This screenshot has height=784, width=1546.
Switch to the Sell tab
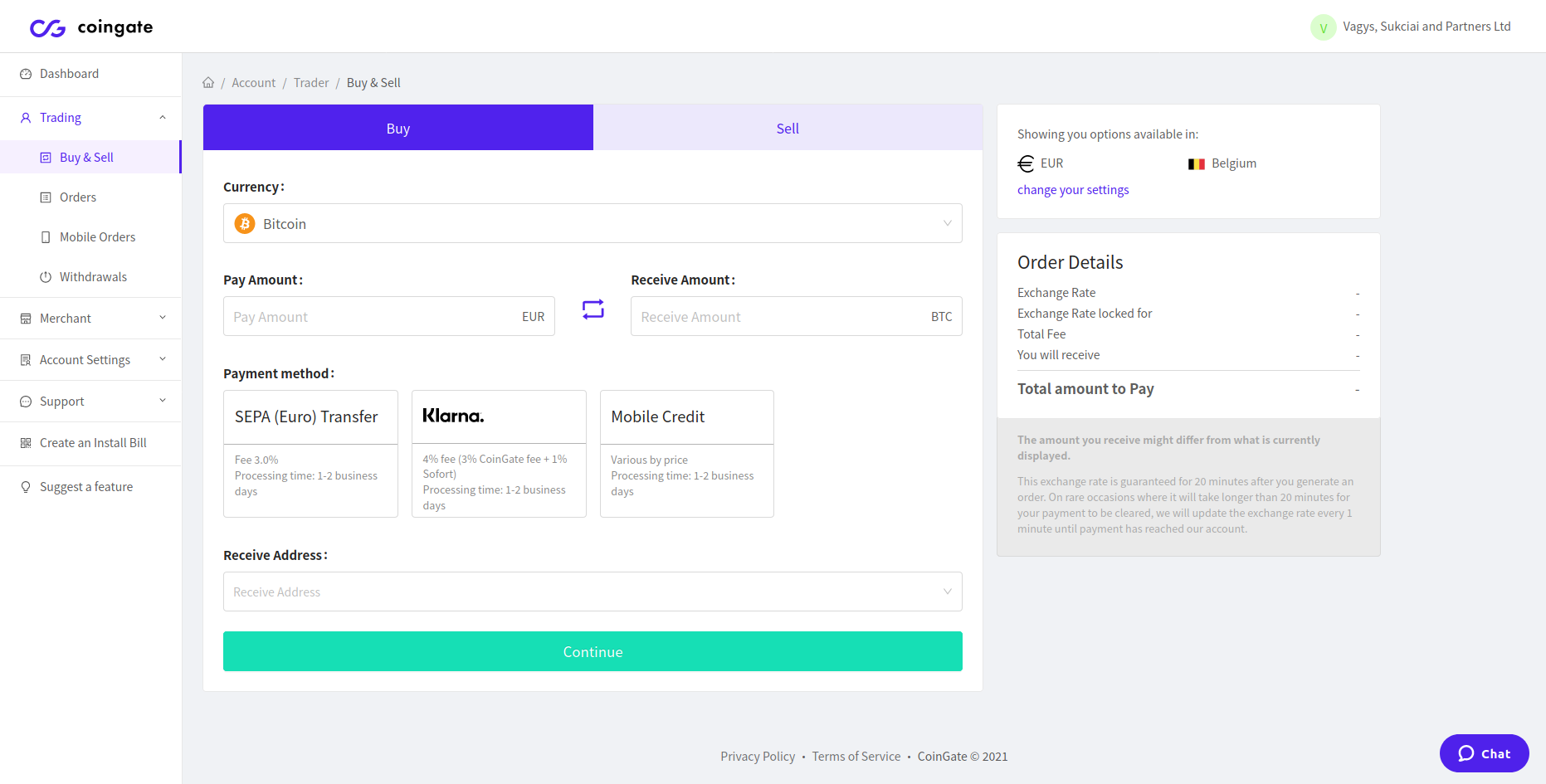point(788,128)
